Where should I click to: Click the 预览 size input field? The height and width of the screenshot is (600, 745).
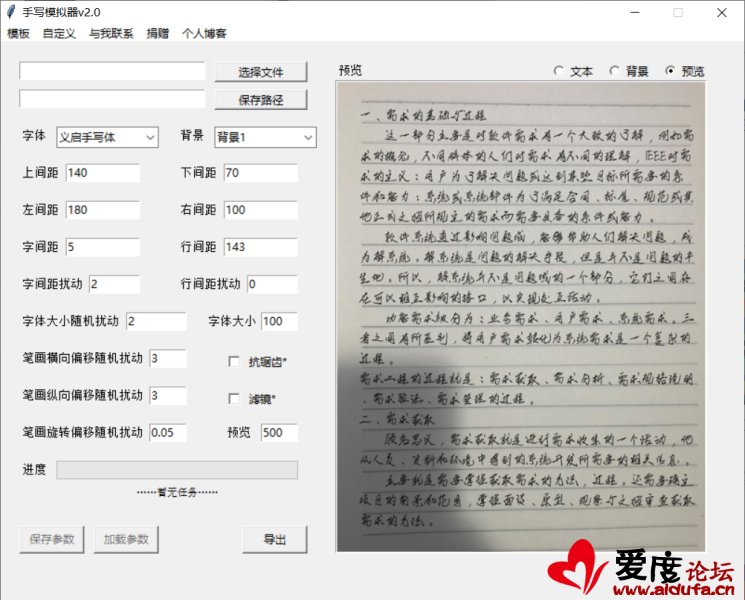coord(279,432)
